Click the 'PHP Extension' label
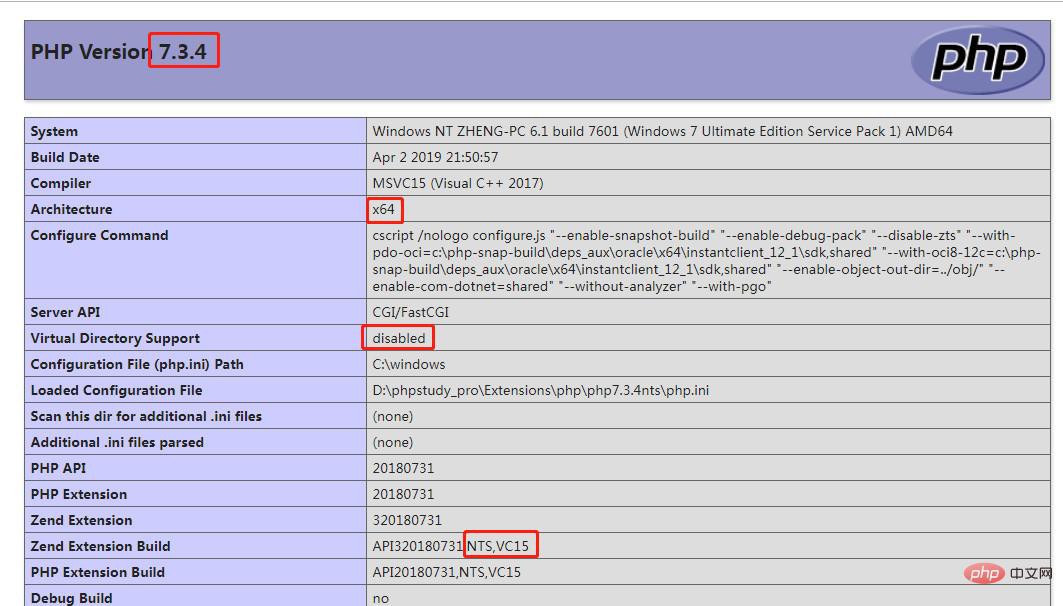 click(x=79, y=494)
